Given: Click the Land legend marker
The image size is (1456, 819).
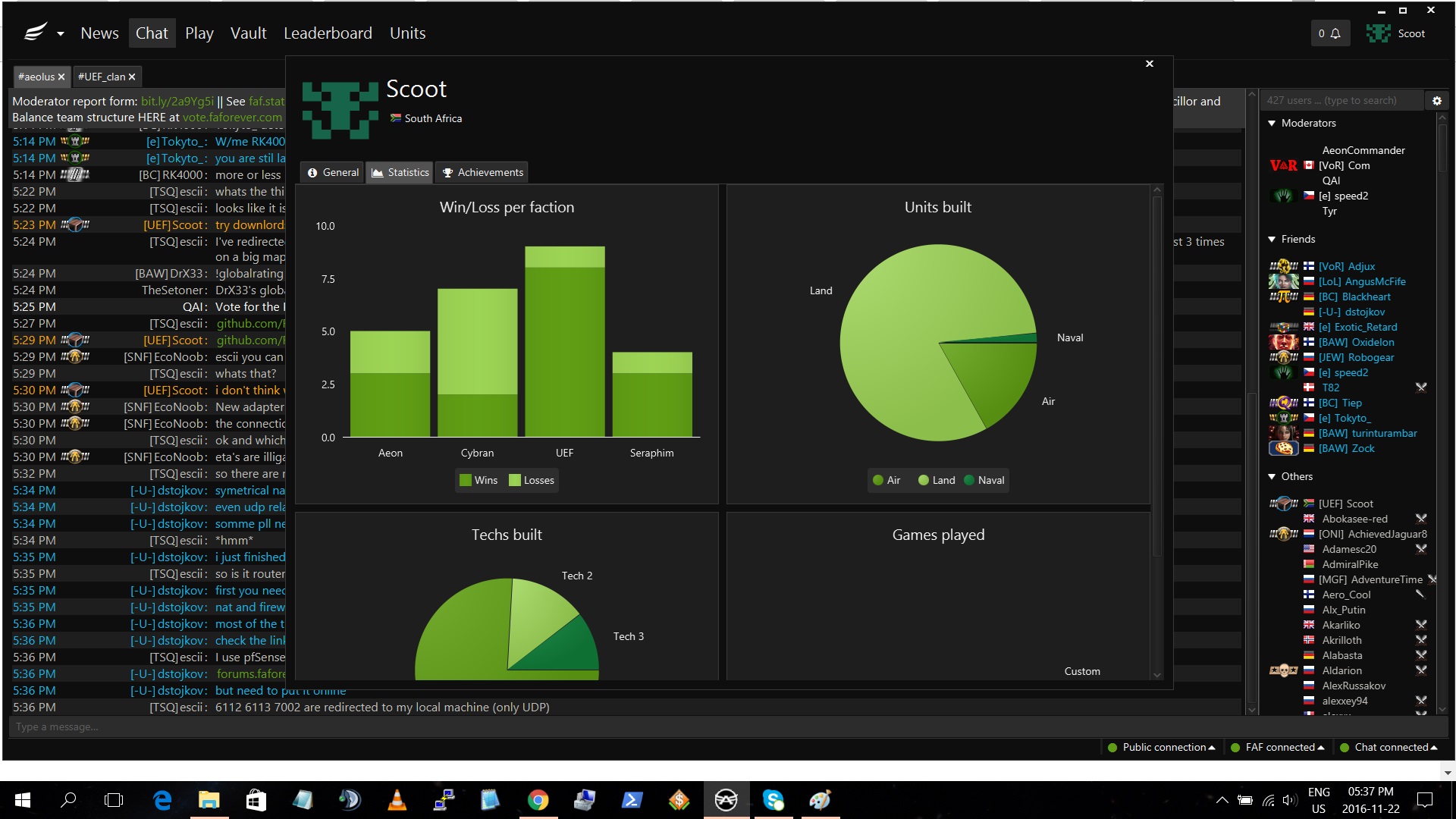Looking at the screenshot, I should 924,480.
